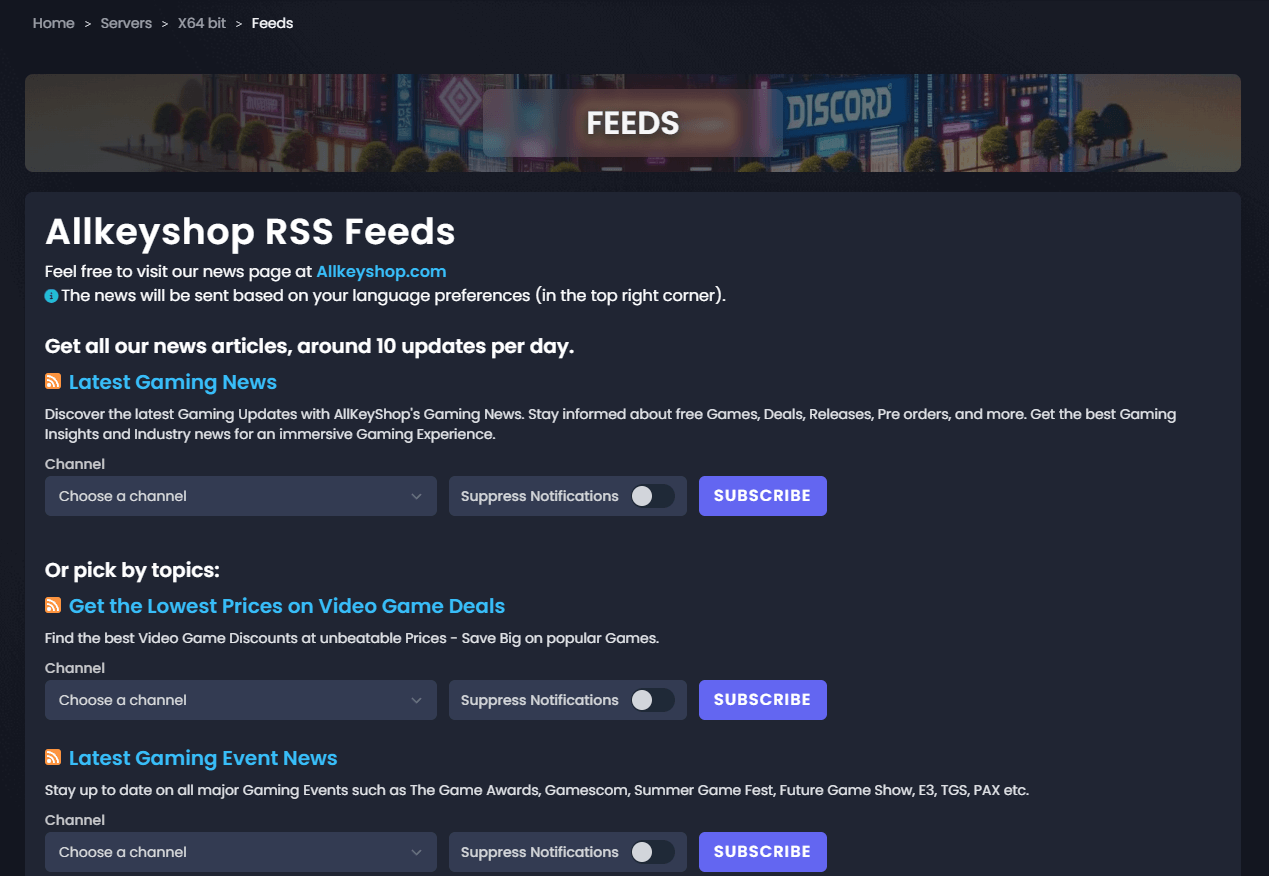The width and height of the screenshot is (1273, 876).
Task: Open the Latest Gaming News heading link
Action: click(x=173, y=382)
